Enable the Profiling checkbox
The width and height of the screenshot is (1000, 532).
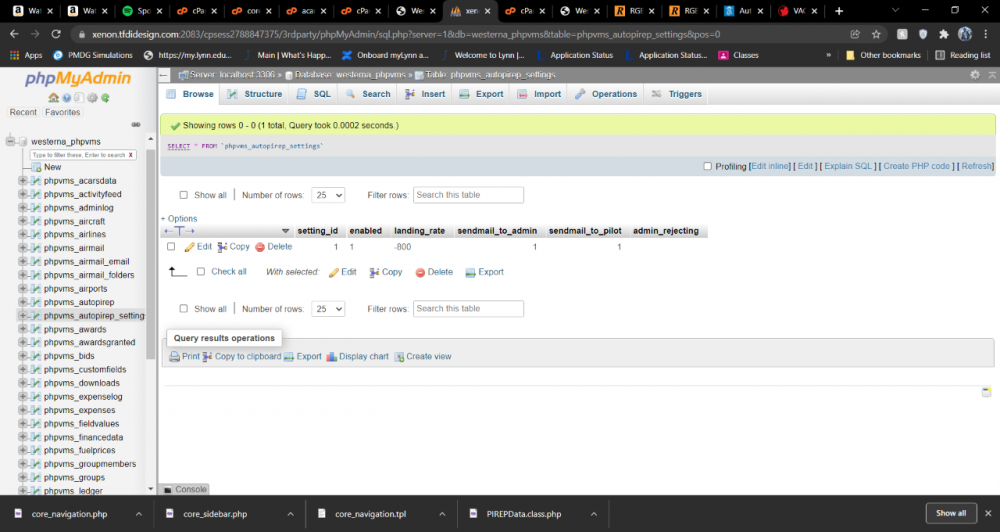[708, 167]
